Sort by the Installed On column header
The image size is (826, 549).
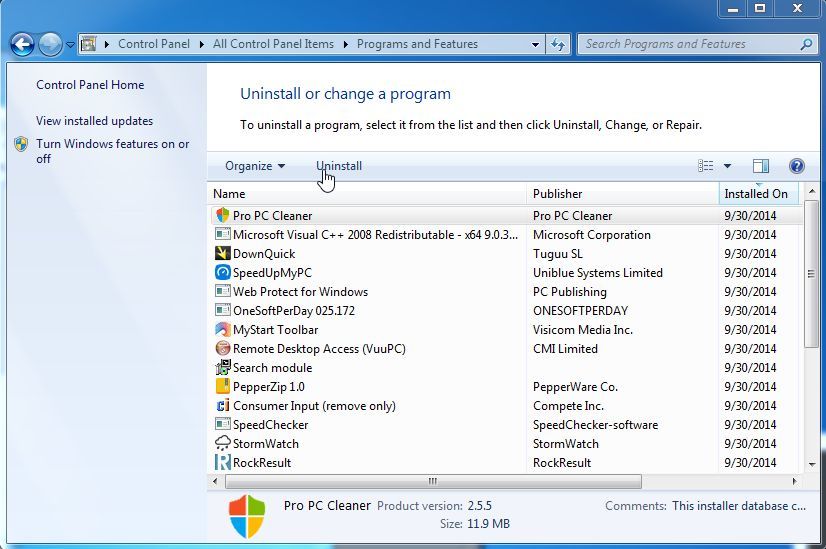coord(759,193)
